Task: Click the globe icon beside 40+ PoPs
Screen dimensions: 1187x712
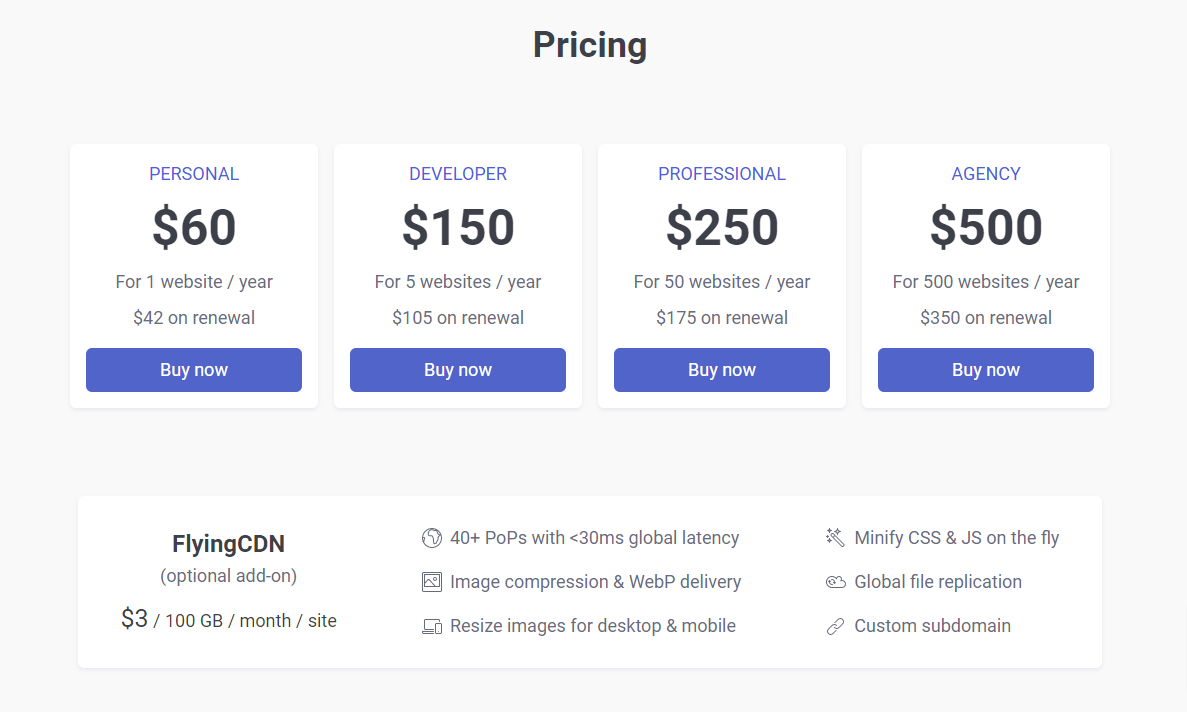Action: (x=431, y=538)
